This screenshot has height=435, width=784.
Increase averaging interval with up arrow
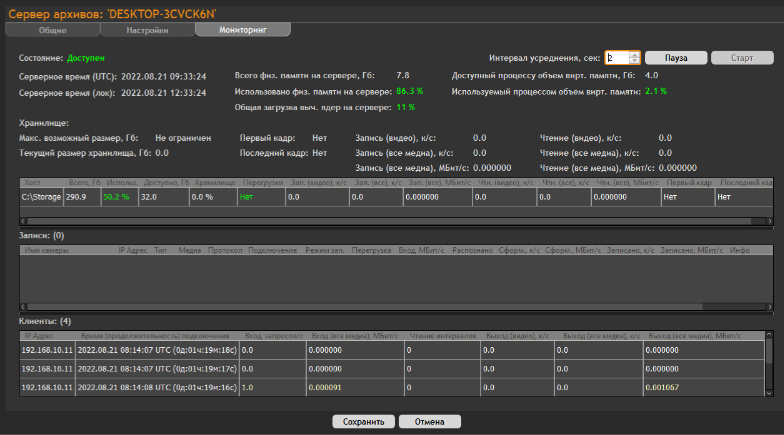[634, 55]
